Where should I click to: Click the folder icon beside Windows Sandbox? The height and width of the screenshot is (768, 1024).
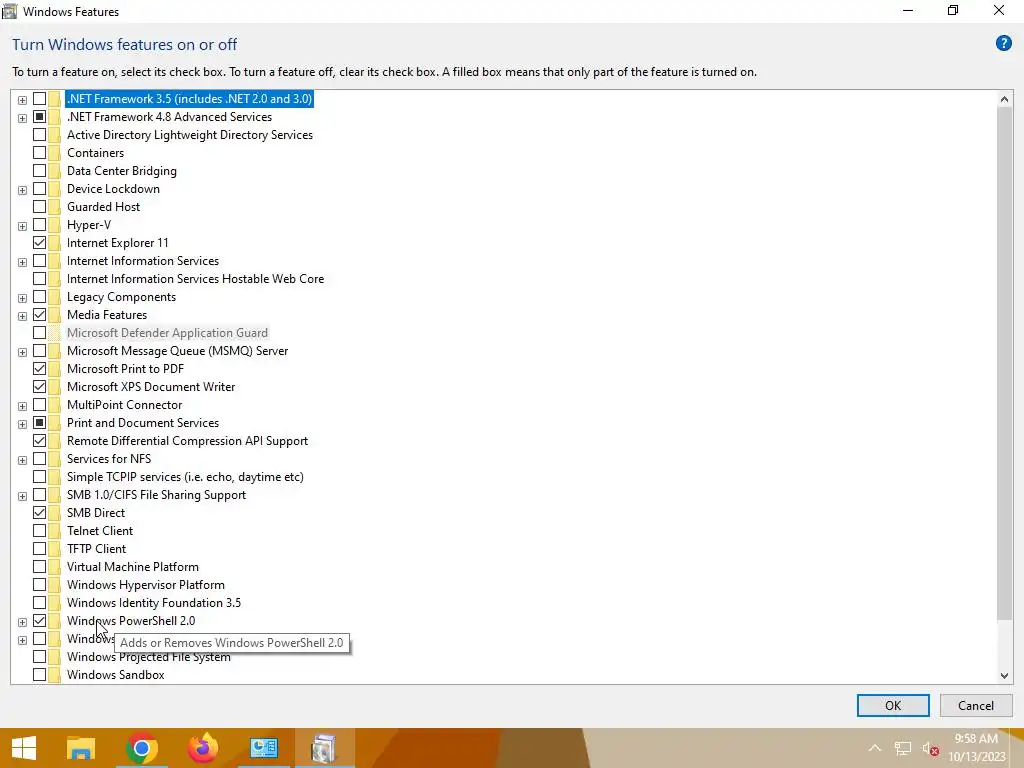pos(55,675)
